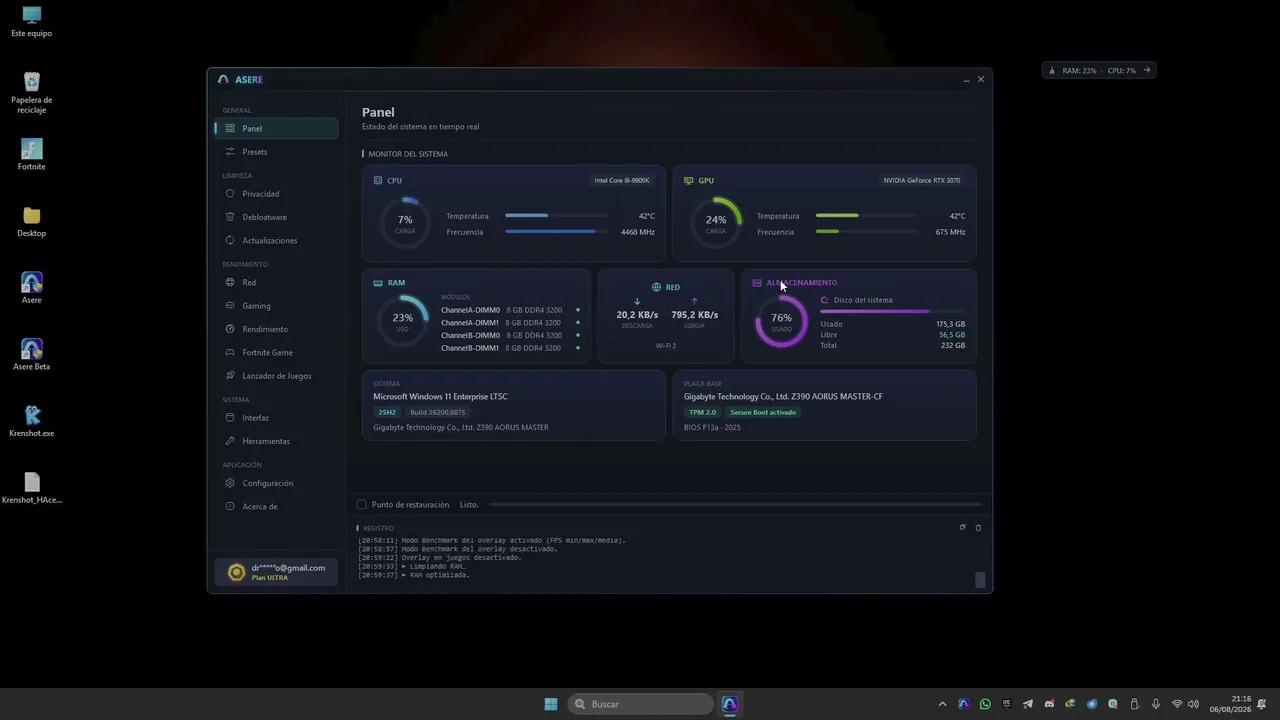Viewport: 1280px width, 720px height.
Task: Minimize the Asere window
Action: (966, 80)
